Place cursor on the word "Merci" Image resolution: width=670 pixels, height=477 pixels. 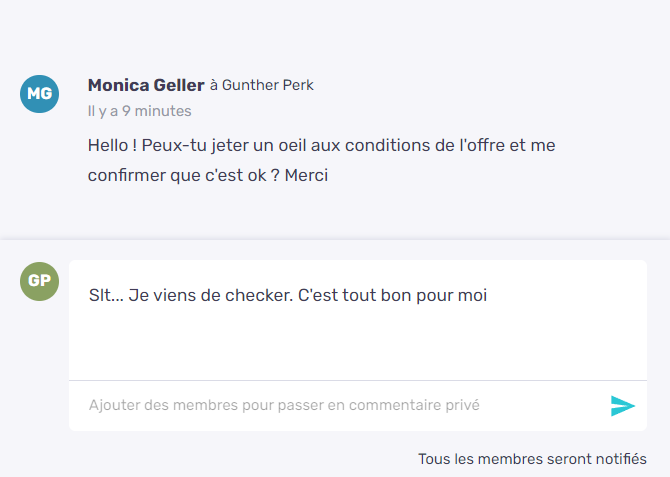(306, 175)
